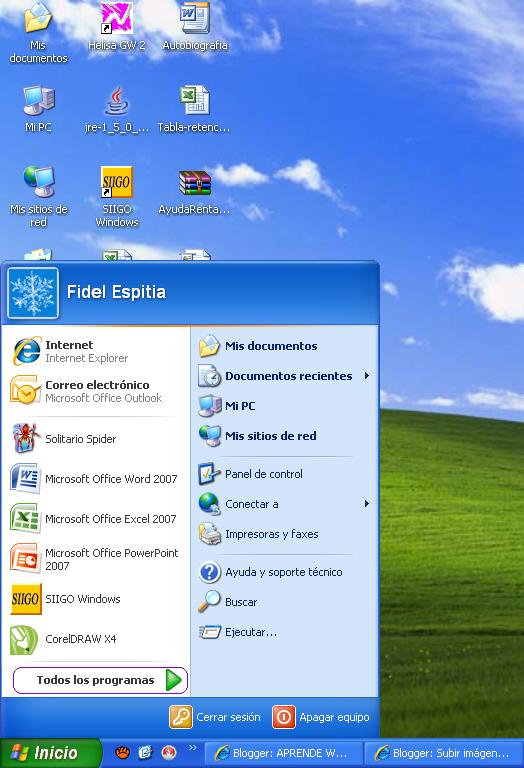Viewport: 524px width, 768px height.
Task: Open Documentos recientes entry
Action: click(284, 376)
